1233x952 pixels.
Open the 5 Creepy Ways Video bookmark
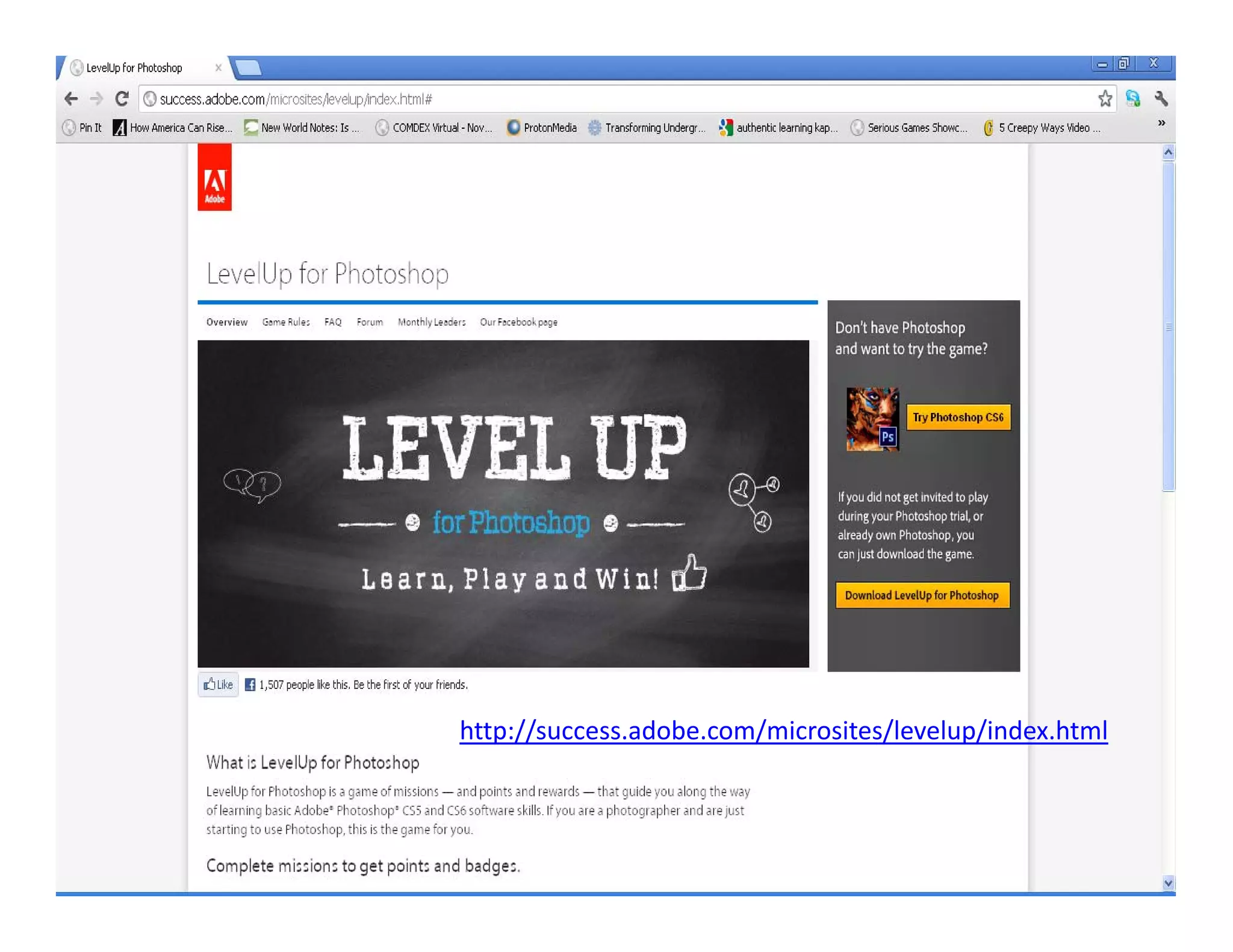pyautogui.click(x=1042, y=128)
